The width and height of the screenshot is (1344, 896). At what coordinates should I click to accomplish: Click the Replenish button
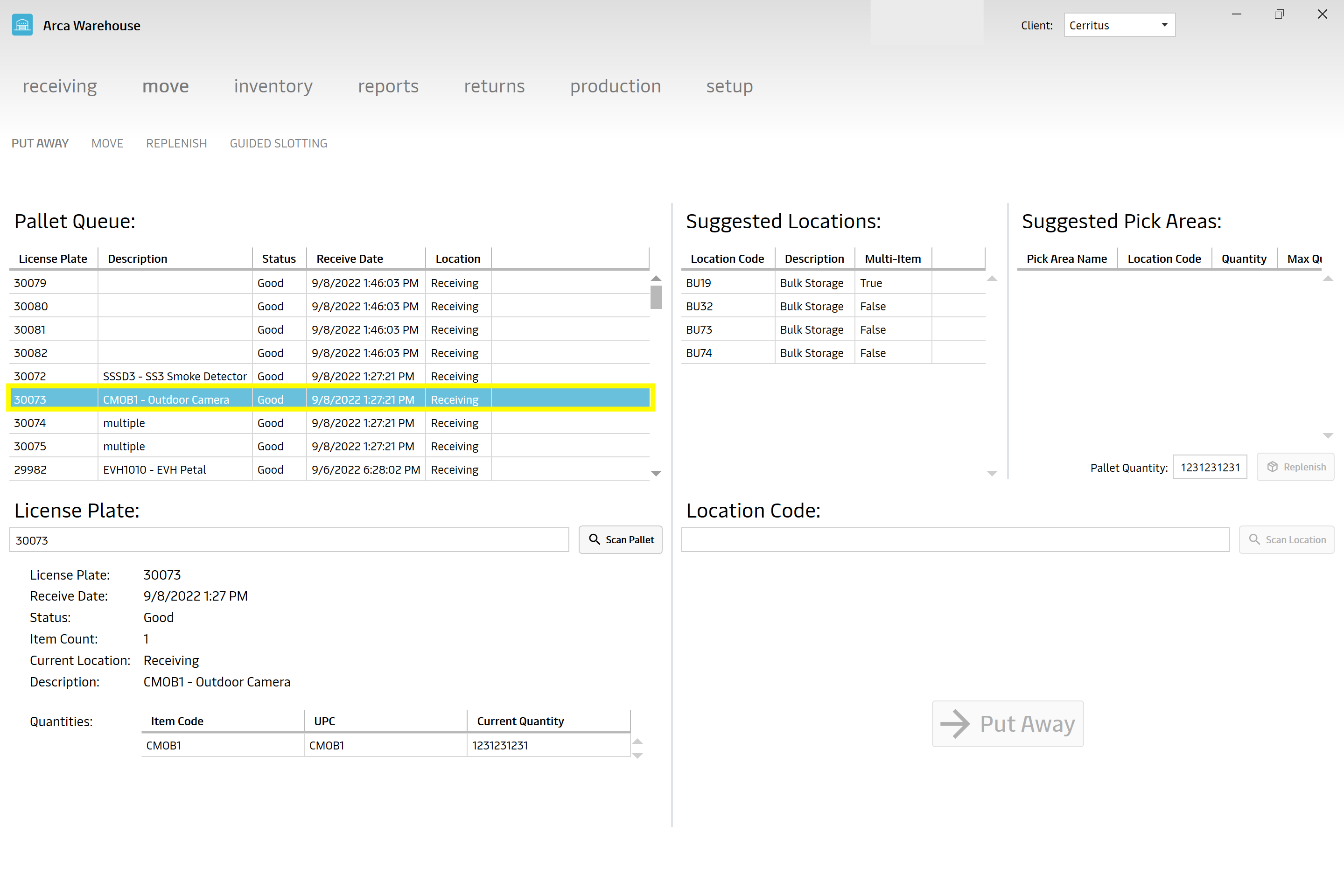coord(1295,467)
